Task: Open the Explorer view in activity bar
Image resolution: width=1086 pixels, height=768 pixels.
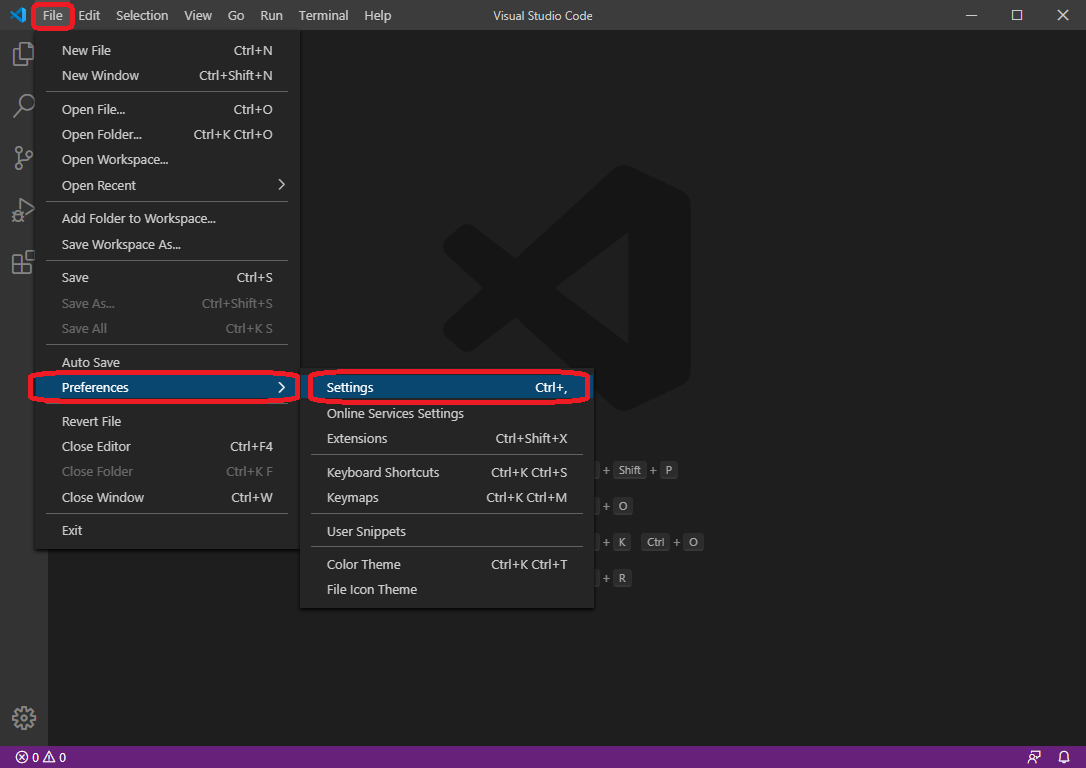Action: pos(24,54)
